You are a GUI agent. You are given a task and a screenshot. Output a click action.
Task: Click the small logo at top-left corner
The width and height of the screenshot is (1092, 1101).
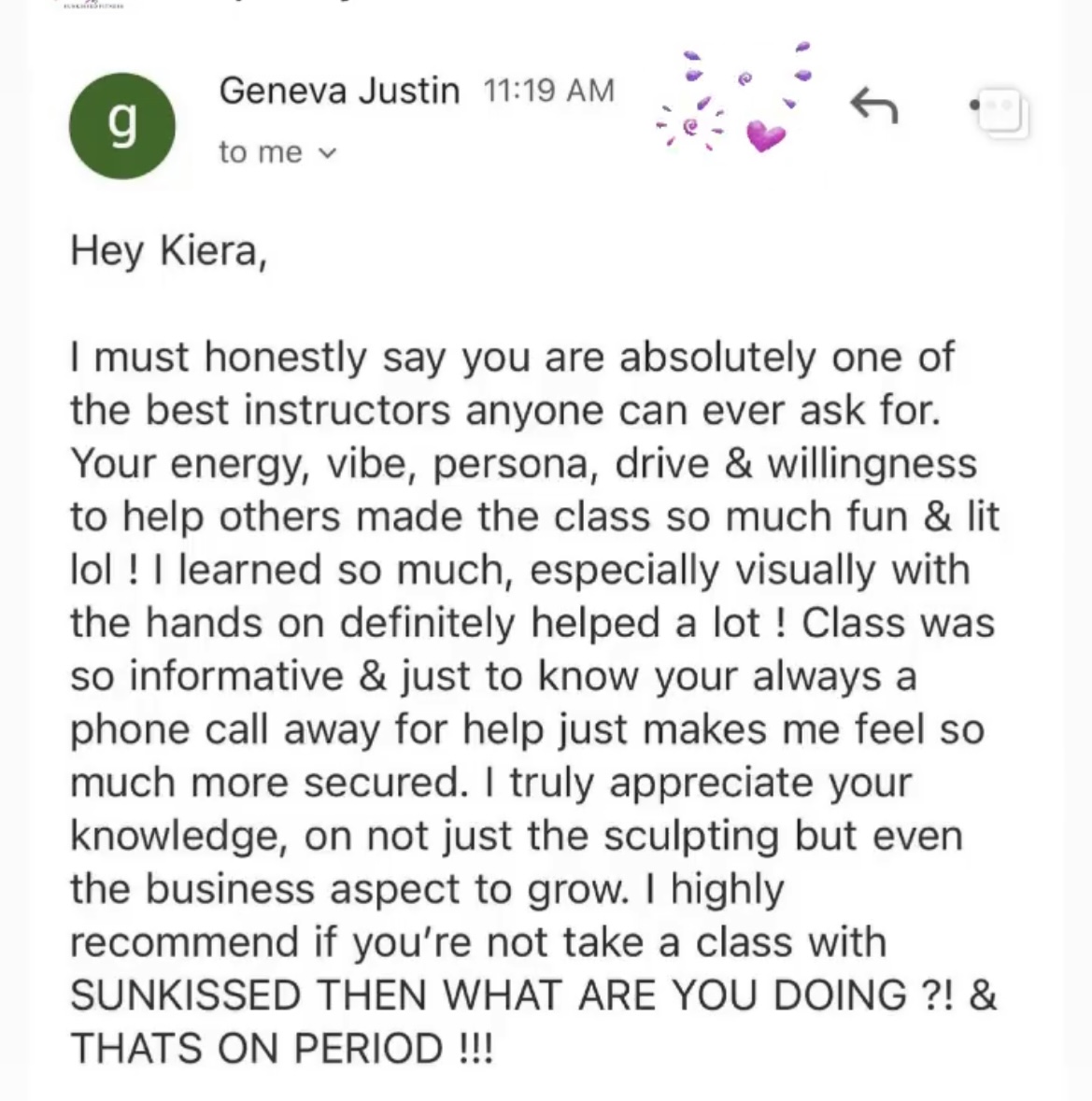90,5
